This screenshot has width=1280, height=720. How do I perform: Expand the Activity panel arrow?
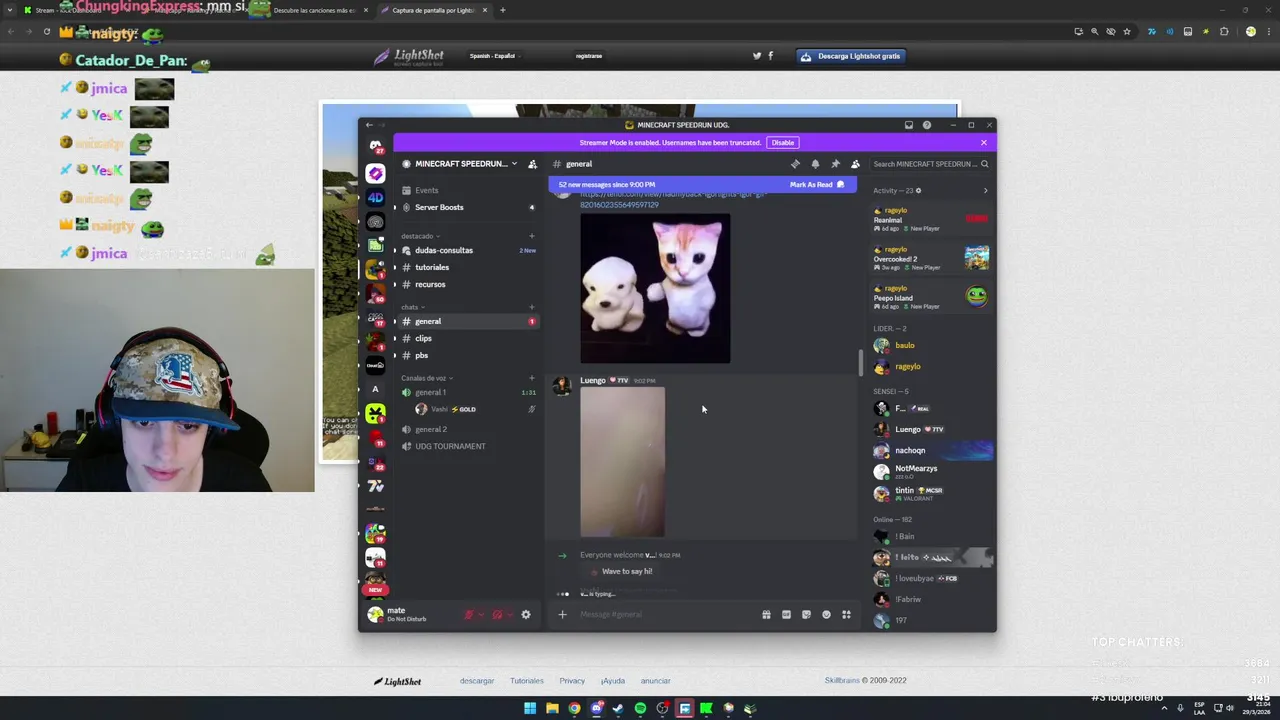[x=985, y=190]
